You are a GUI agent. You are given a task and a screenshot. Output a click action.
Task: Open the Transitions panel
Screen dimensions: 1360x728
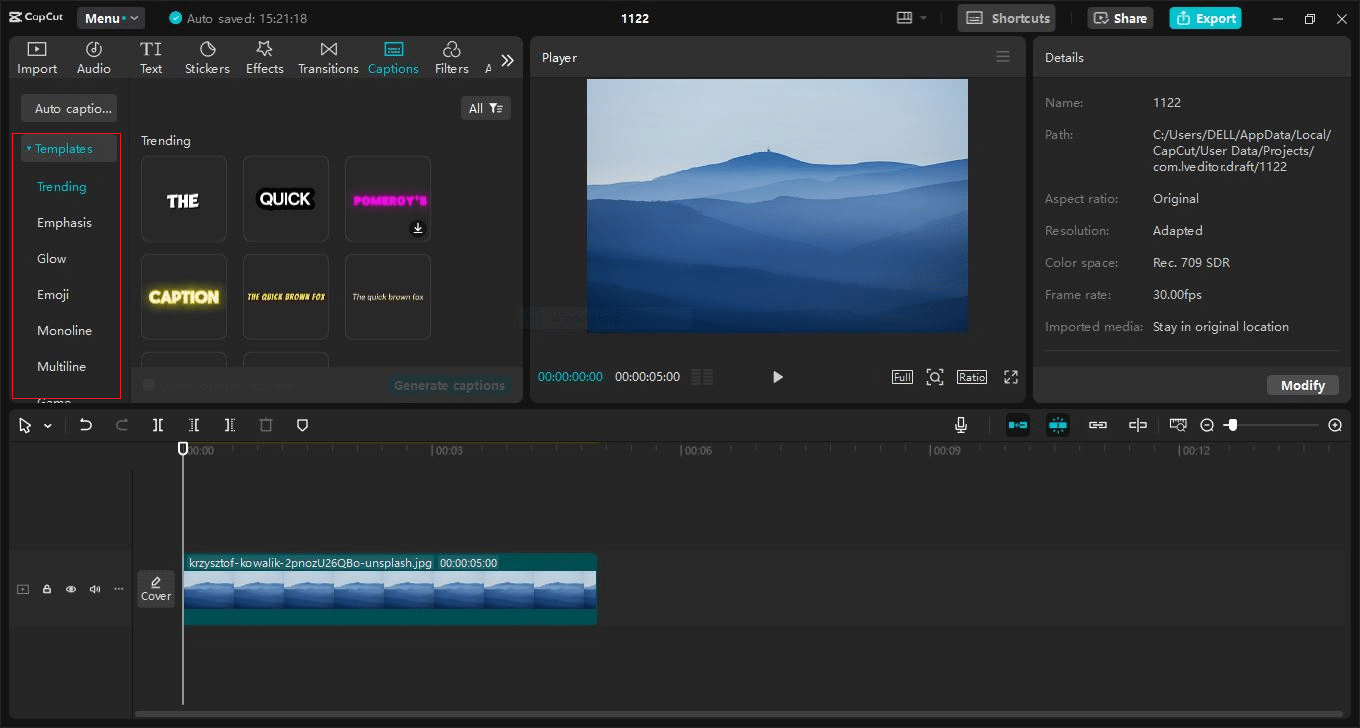click(328, 55)
